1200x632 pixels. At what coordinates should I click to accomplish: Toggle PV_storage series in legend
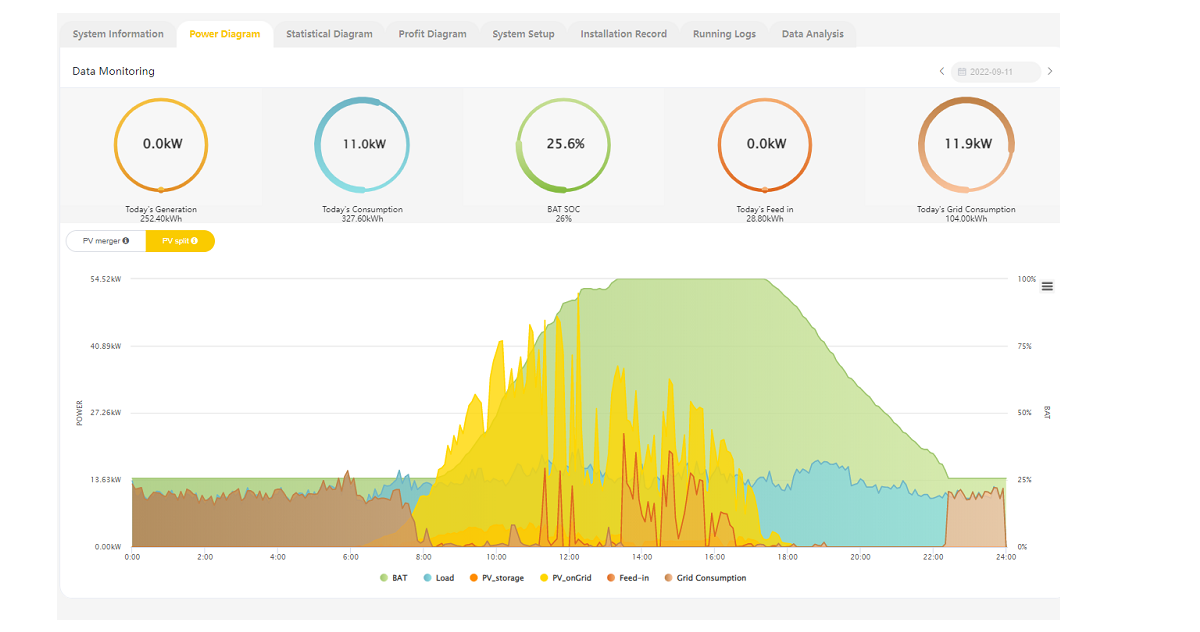(496, 578)
